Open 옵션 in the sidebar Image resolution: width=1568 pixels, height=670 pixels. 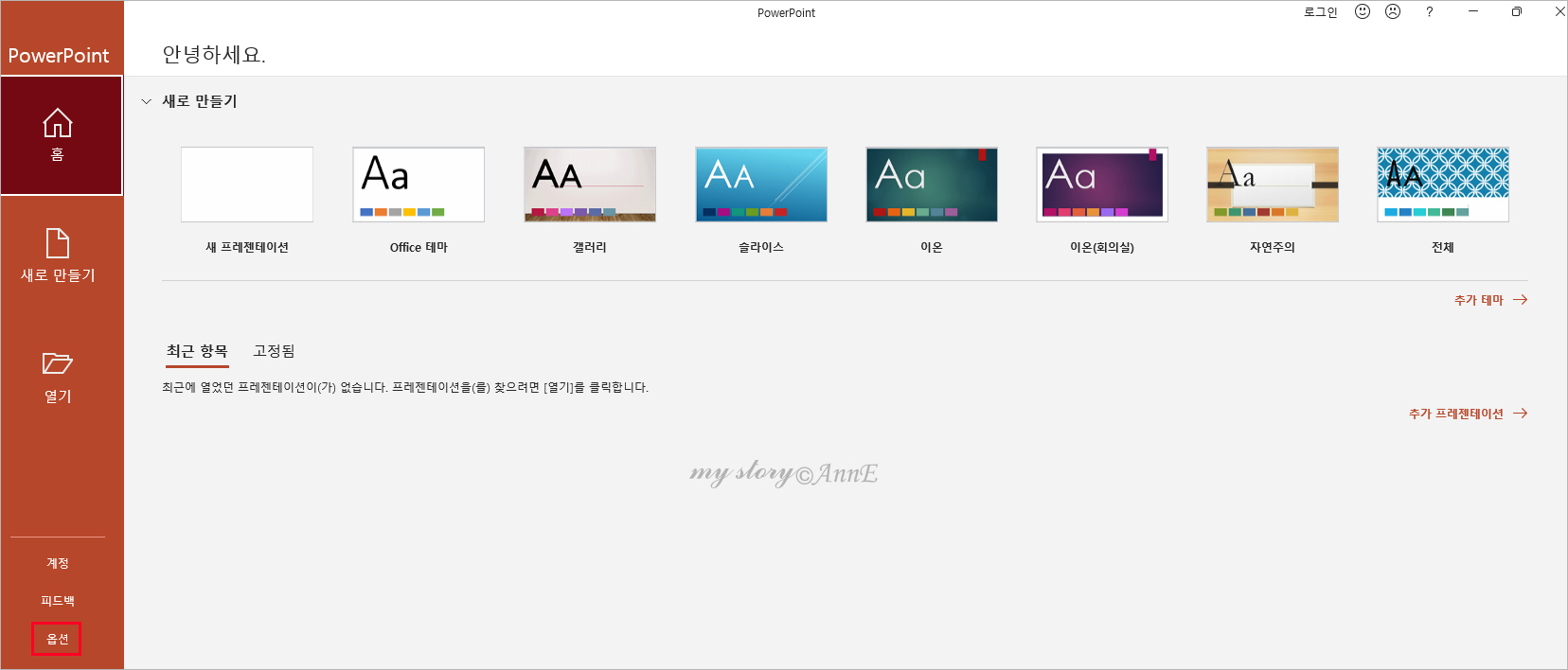click(57, 639)
